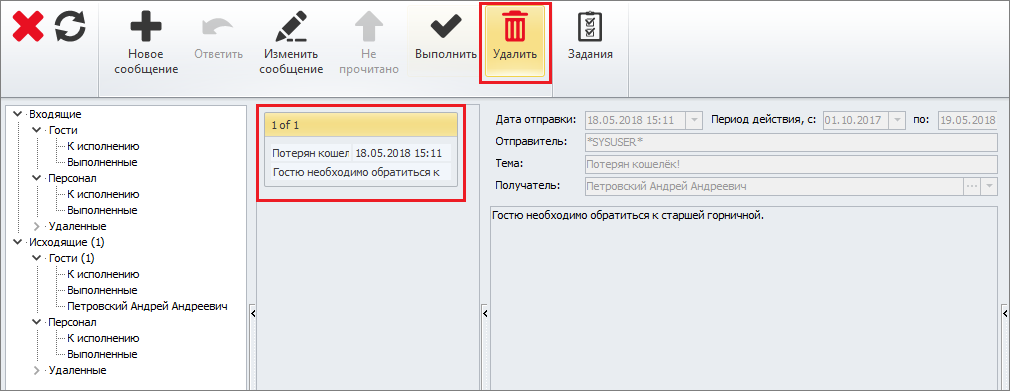Mark message done with Выполнить
Image resolution: width=1010 pixels, height=391 pixels.
446,37
